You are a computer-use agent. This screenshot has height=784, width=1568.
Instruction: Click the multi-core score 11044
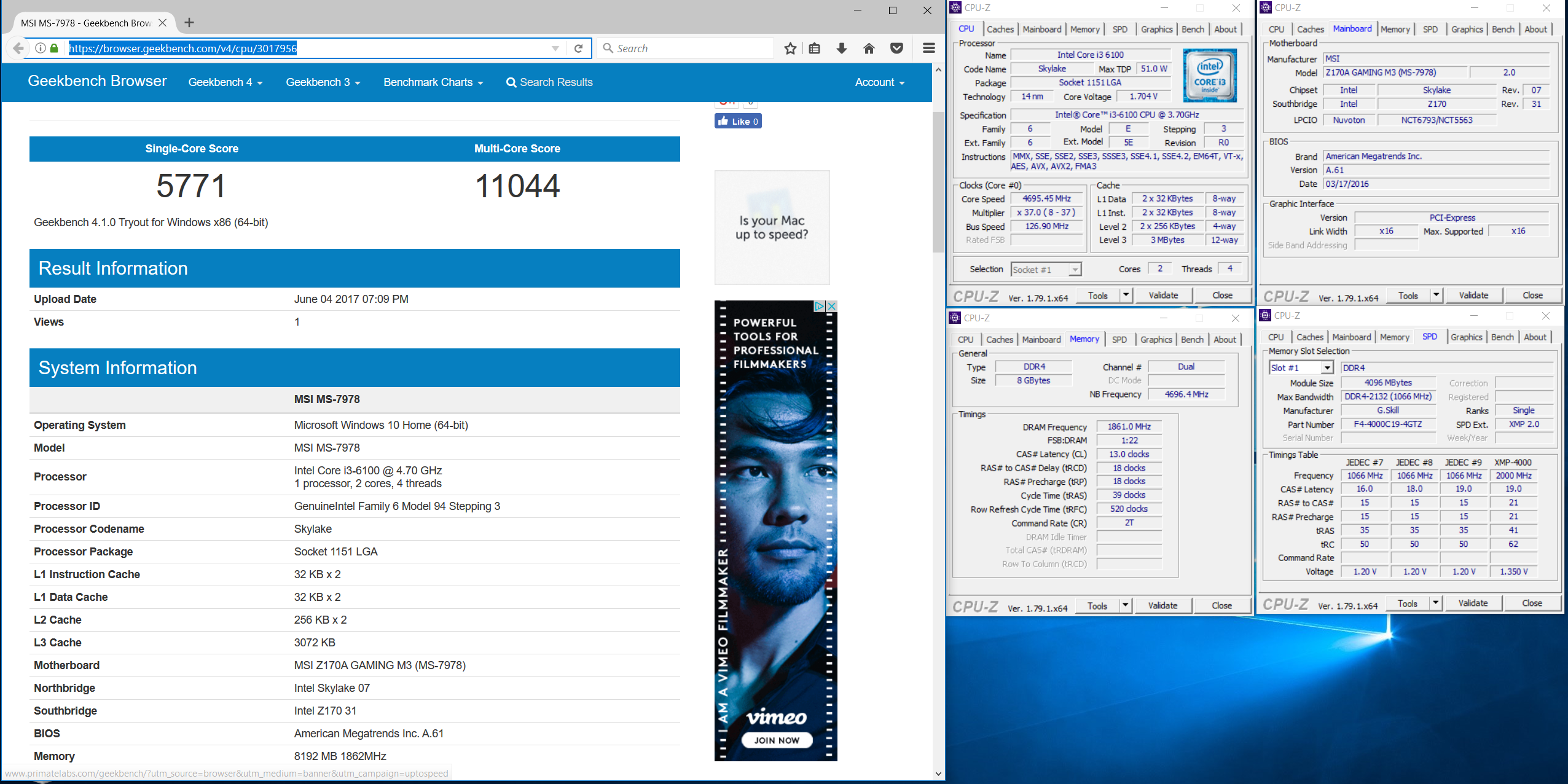pos(517,186)
